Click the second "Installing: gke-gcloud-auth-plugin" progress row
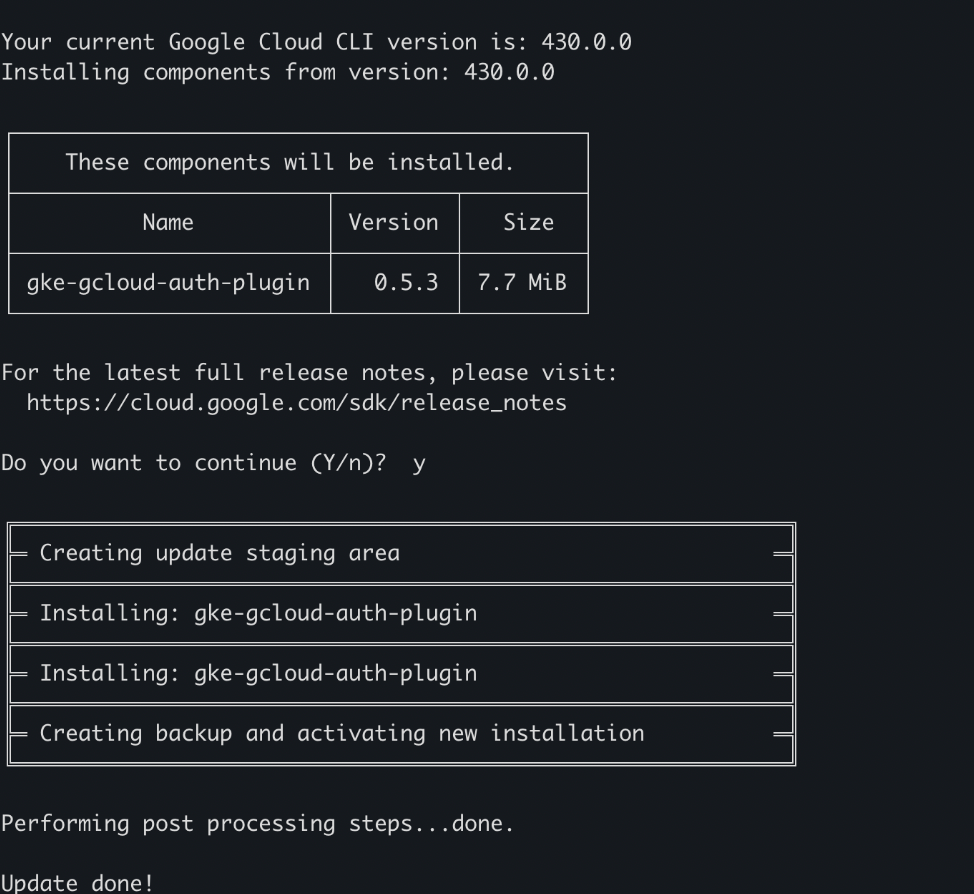 tap(258, 673)
